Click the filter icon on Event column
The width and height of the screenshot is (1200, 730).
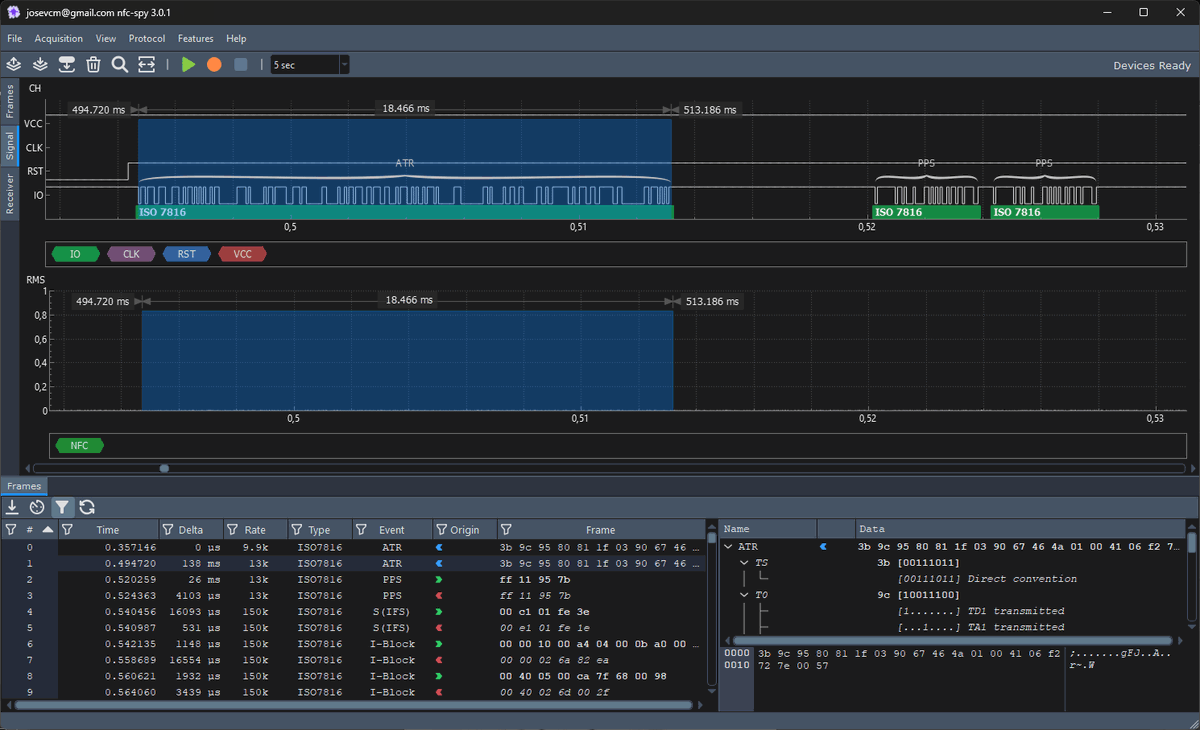tap(361, 530)
